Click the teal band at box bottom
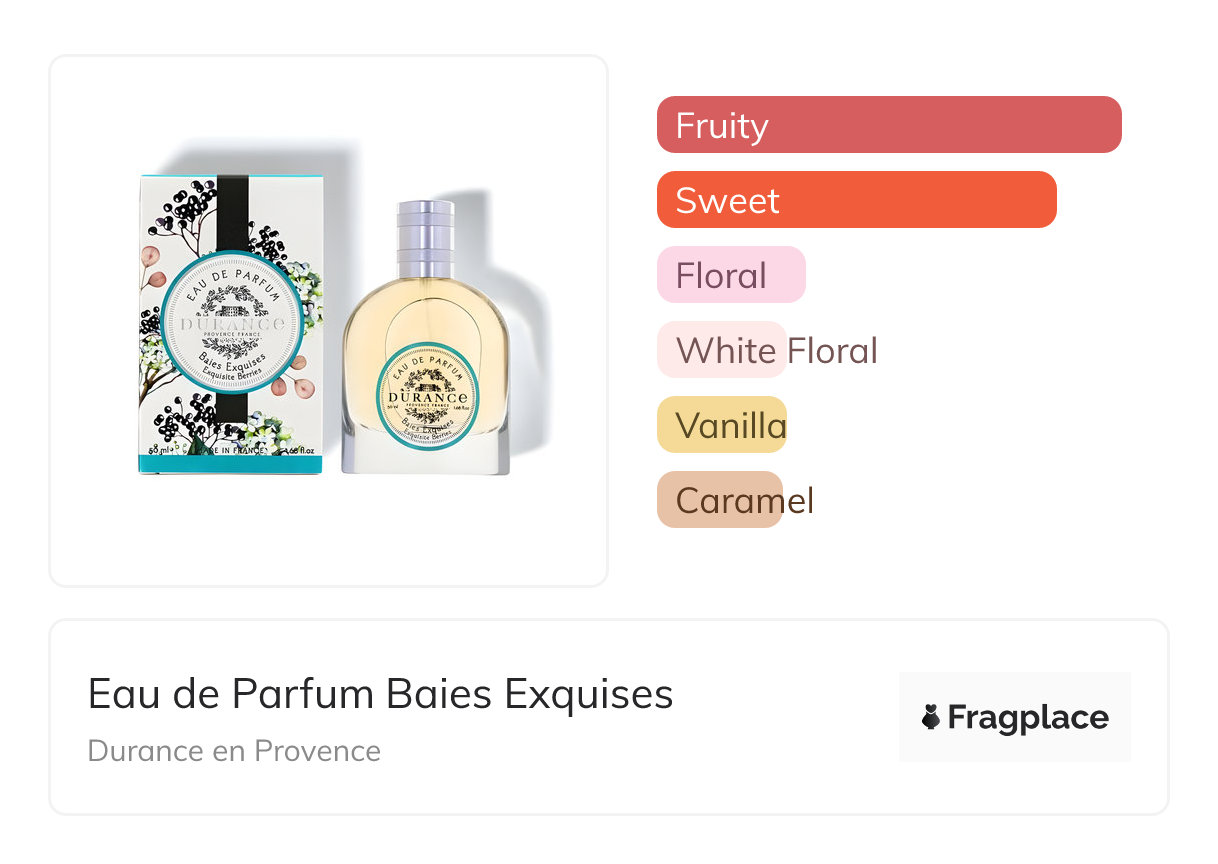Viewport: 1218px width, 864px height. coord(231,463)
